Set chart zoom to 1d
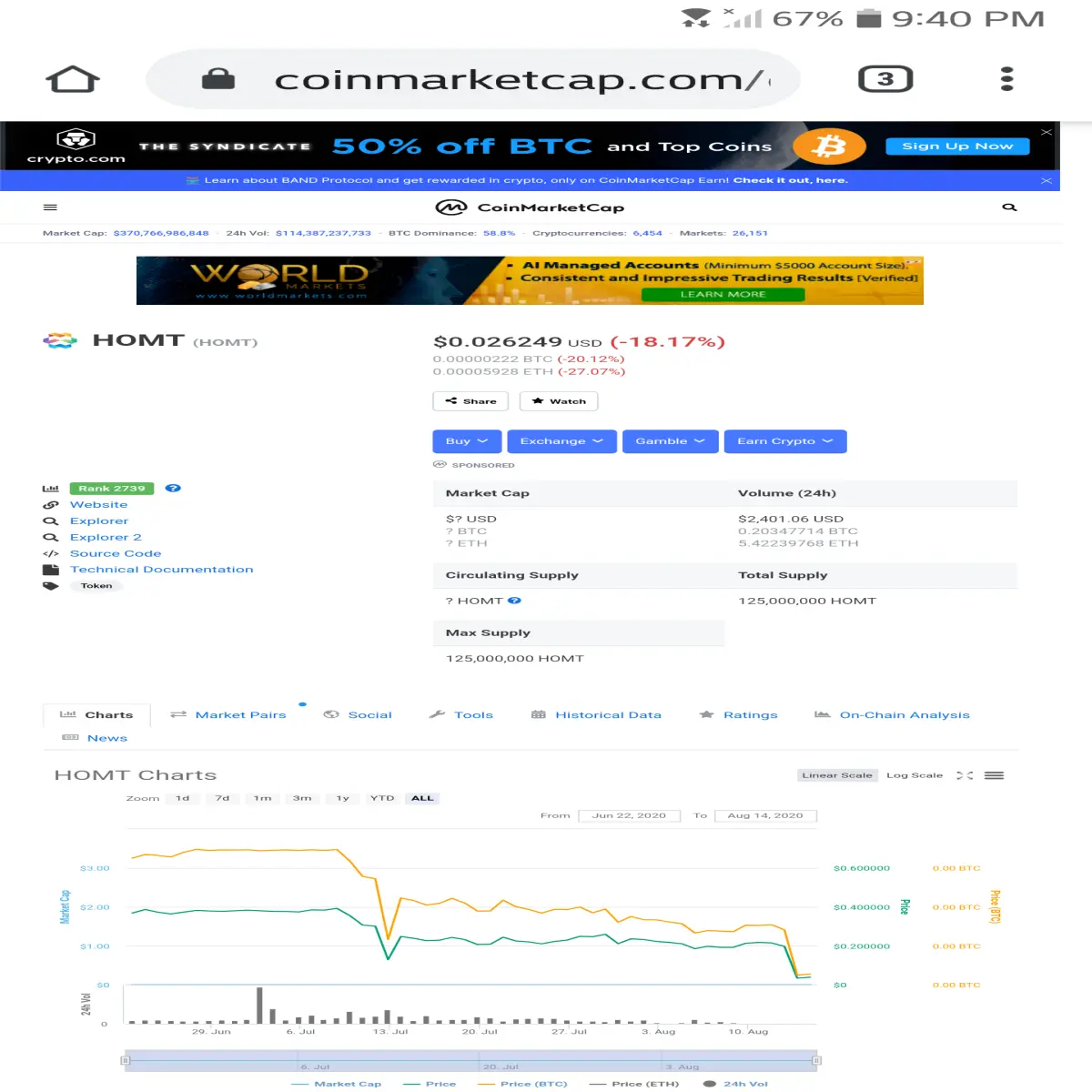The width and height of the screenshot is (1092, 1092). (183, 798)
